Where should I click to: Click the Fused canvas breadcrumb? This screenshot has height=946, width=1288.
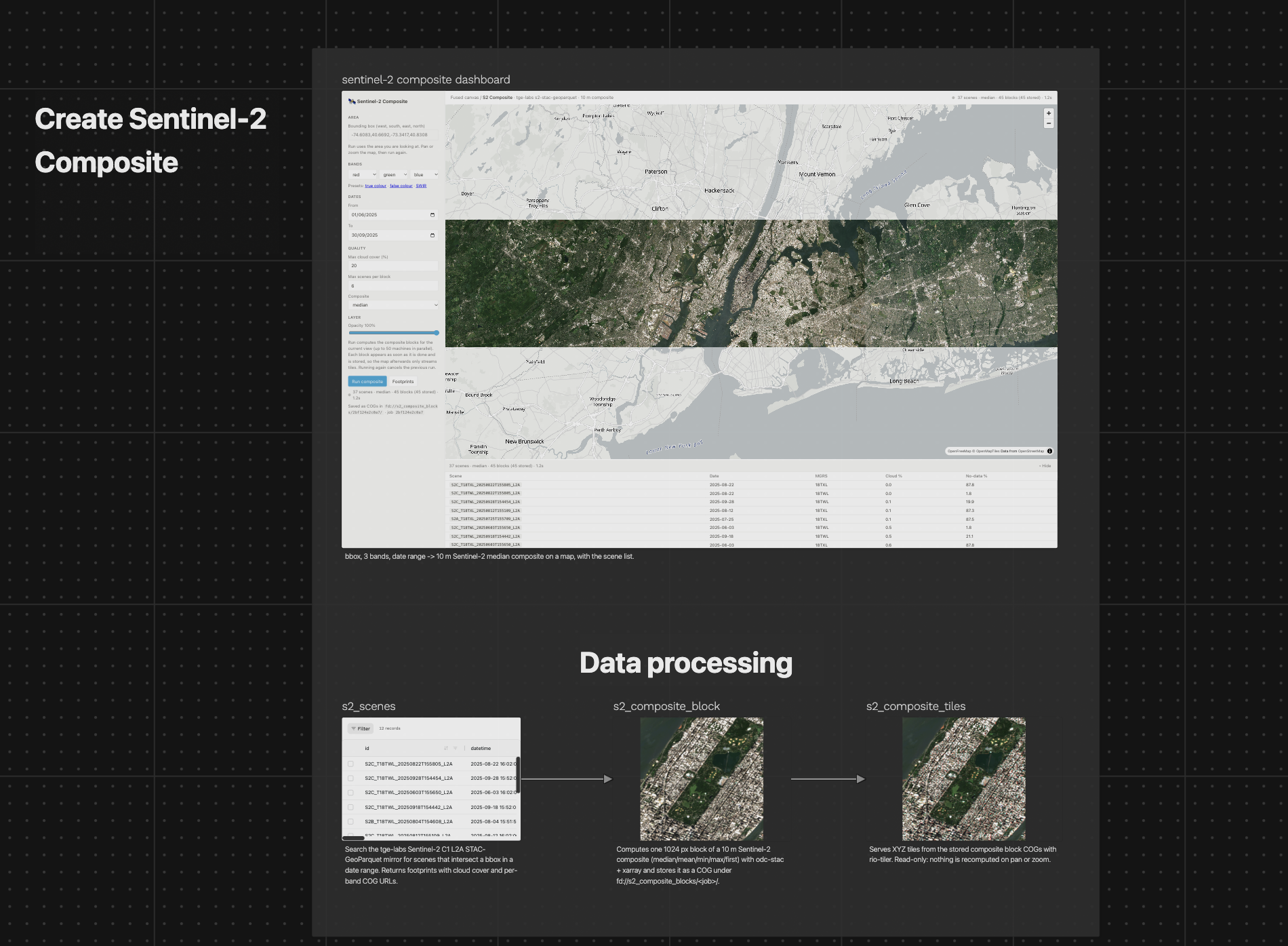(x=464, y=98)
